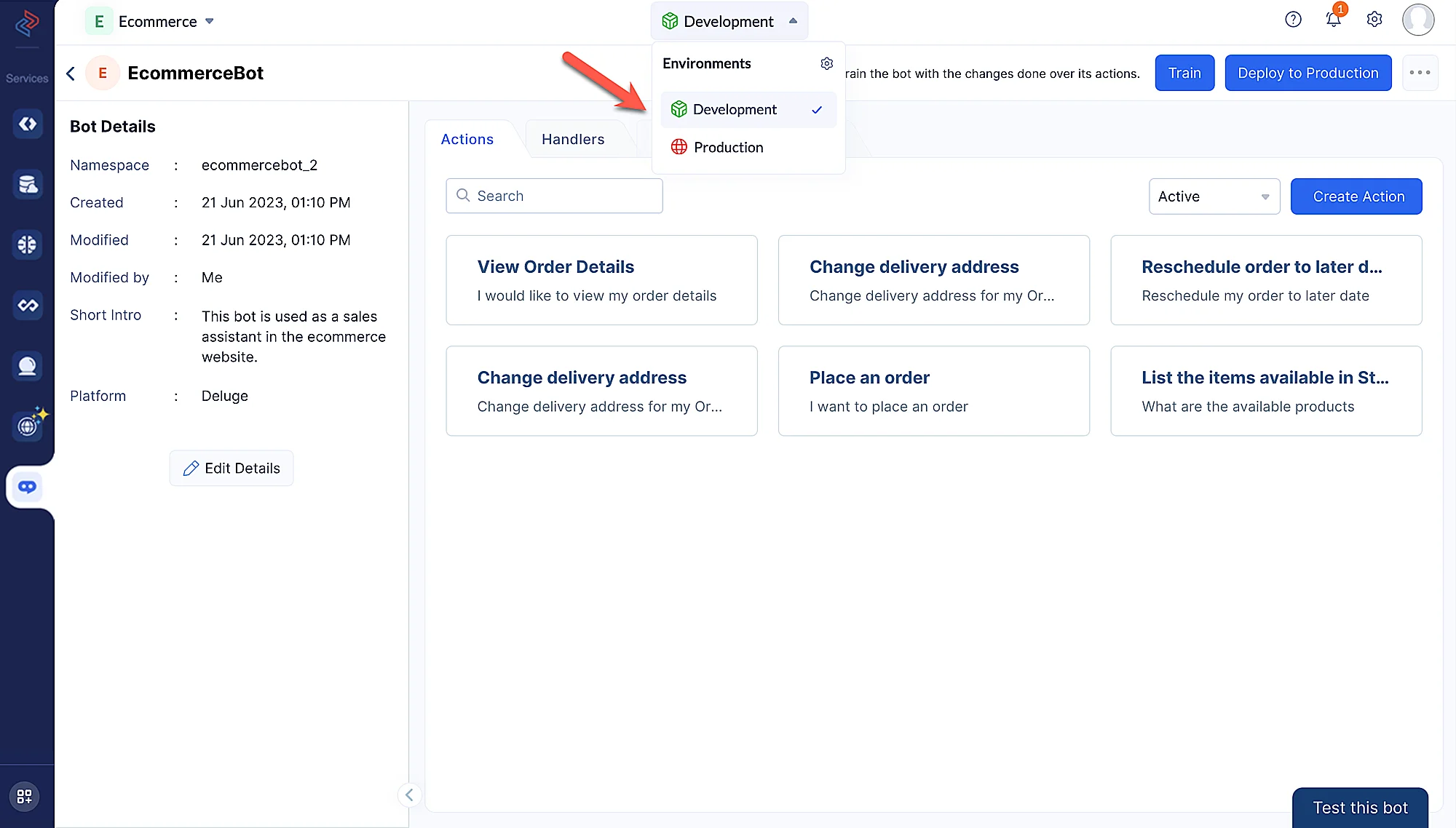Go back using the left arrow
Viewport: 1456px width, 828px height.
click(71, 73)
